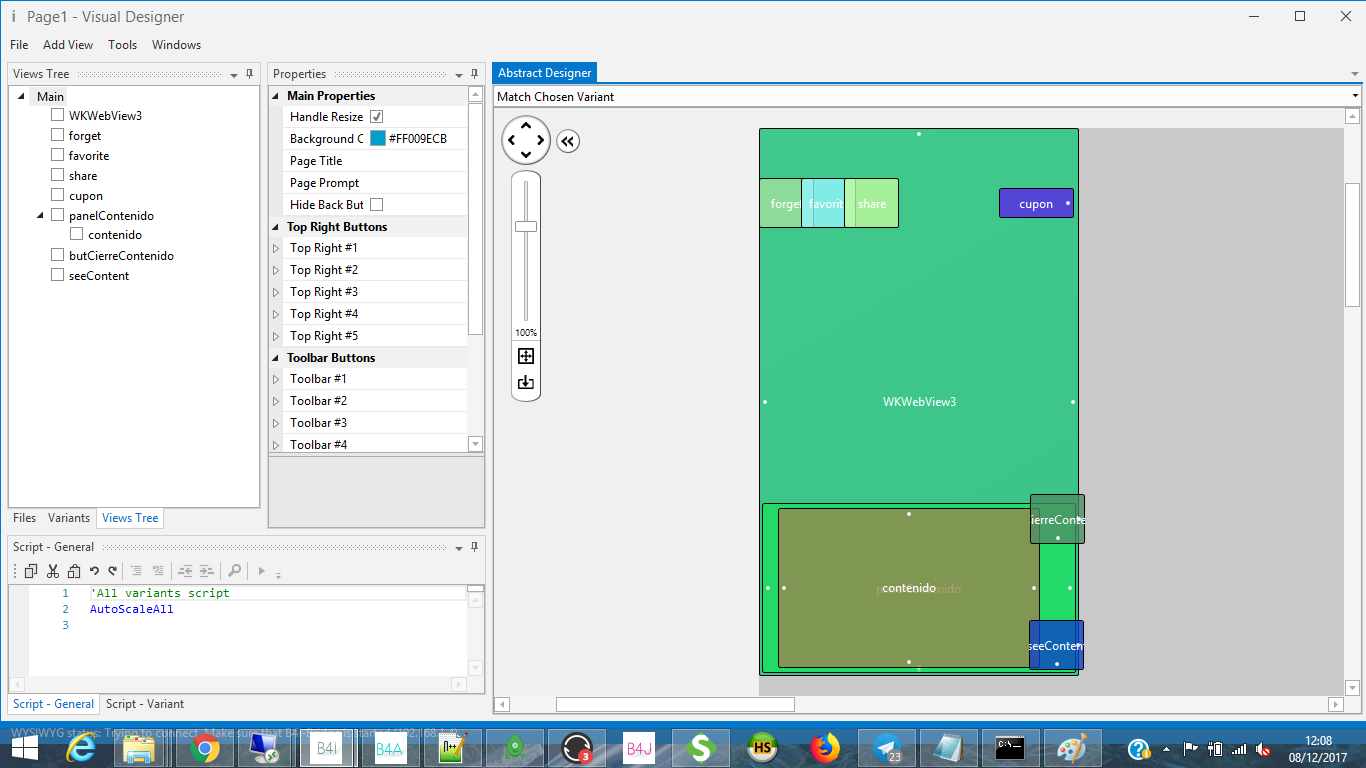The height and width of the screenshot is (768, 1366).
Task: Collapse the Toolbar Buttons section
Action: (x=277, y=358)
